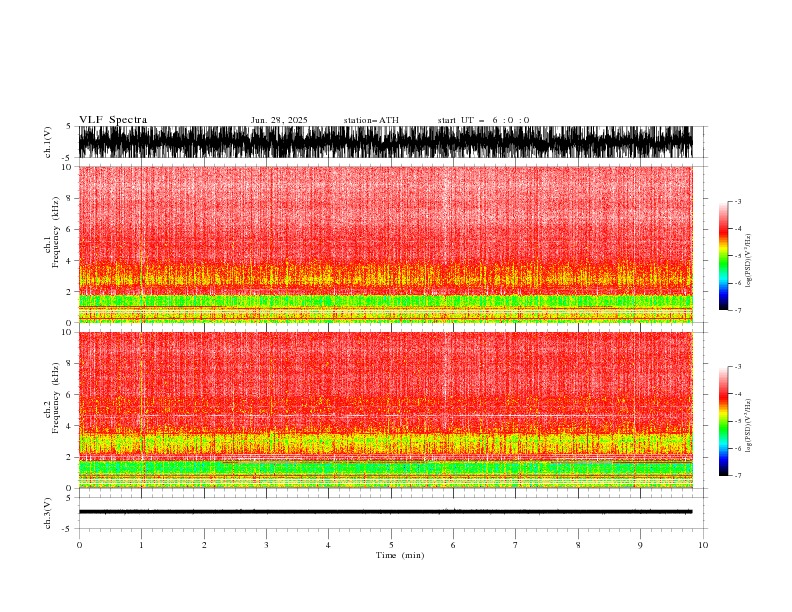Click the log(PSD) label next to ch.1 colorbar
The height and width of the screenshot is (612, 792).
pos(749,261)
